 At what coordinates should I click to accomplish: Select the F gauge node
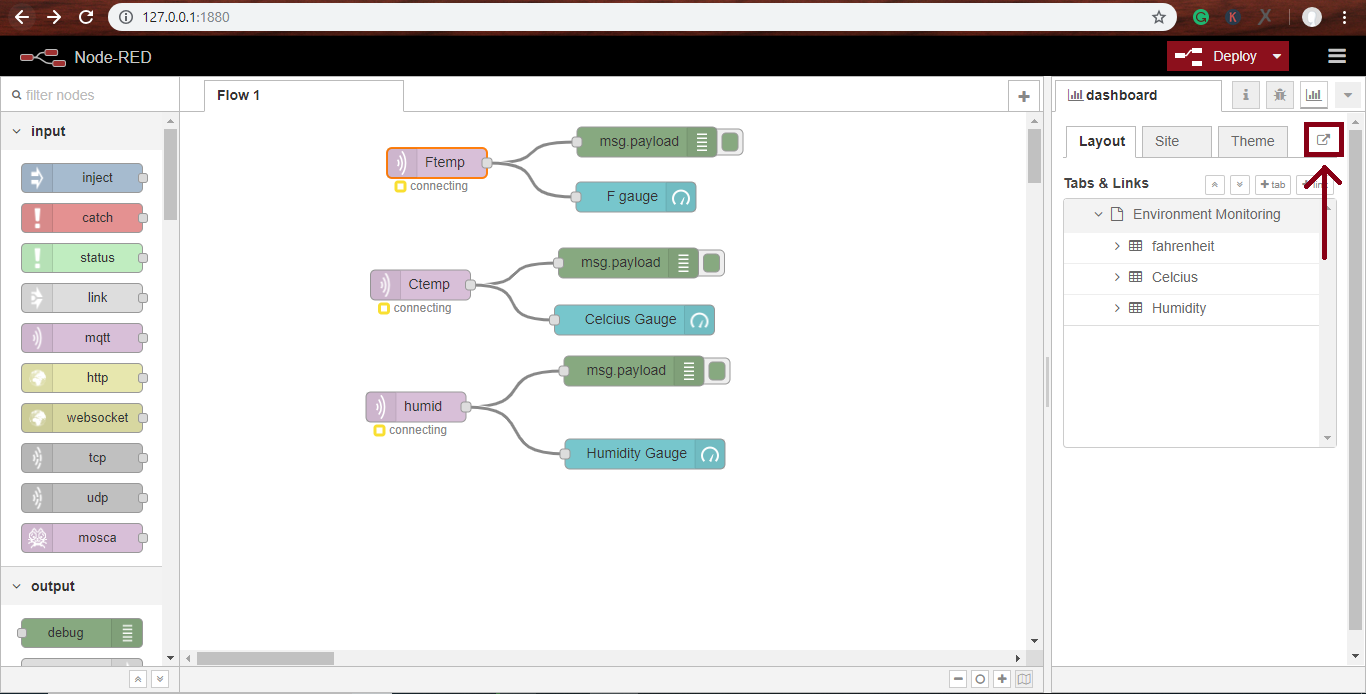click(x=636, y=197)
